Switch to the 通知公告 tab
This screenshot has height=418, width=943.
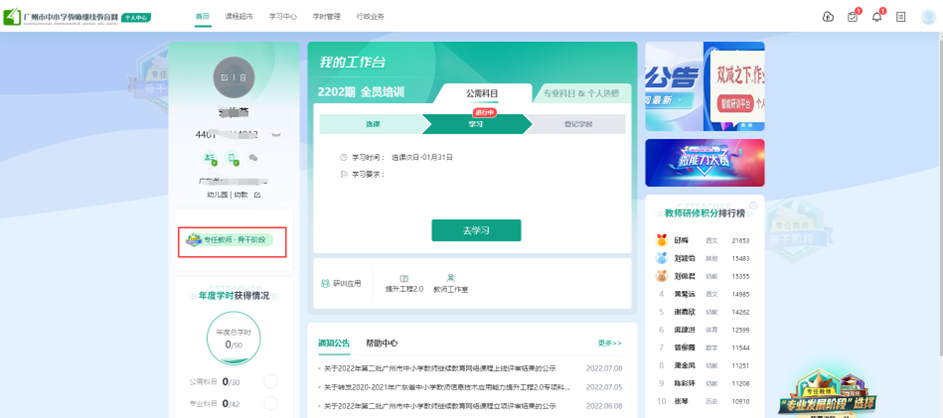[x=334, y=343]
